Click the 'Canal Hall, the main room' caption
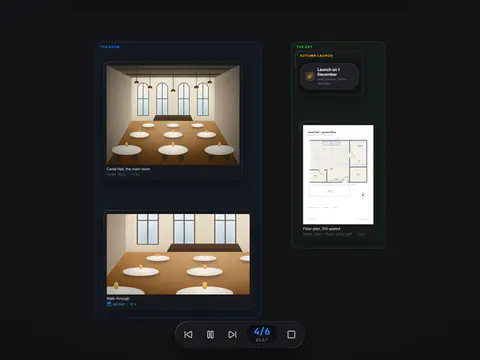Viewport: 480px width, 360px height. pos(128,169)
